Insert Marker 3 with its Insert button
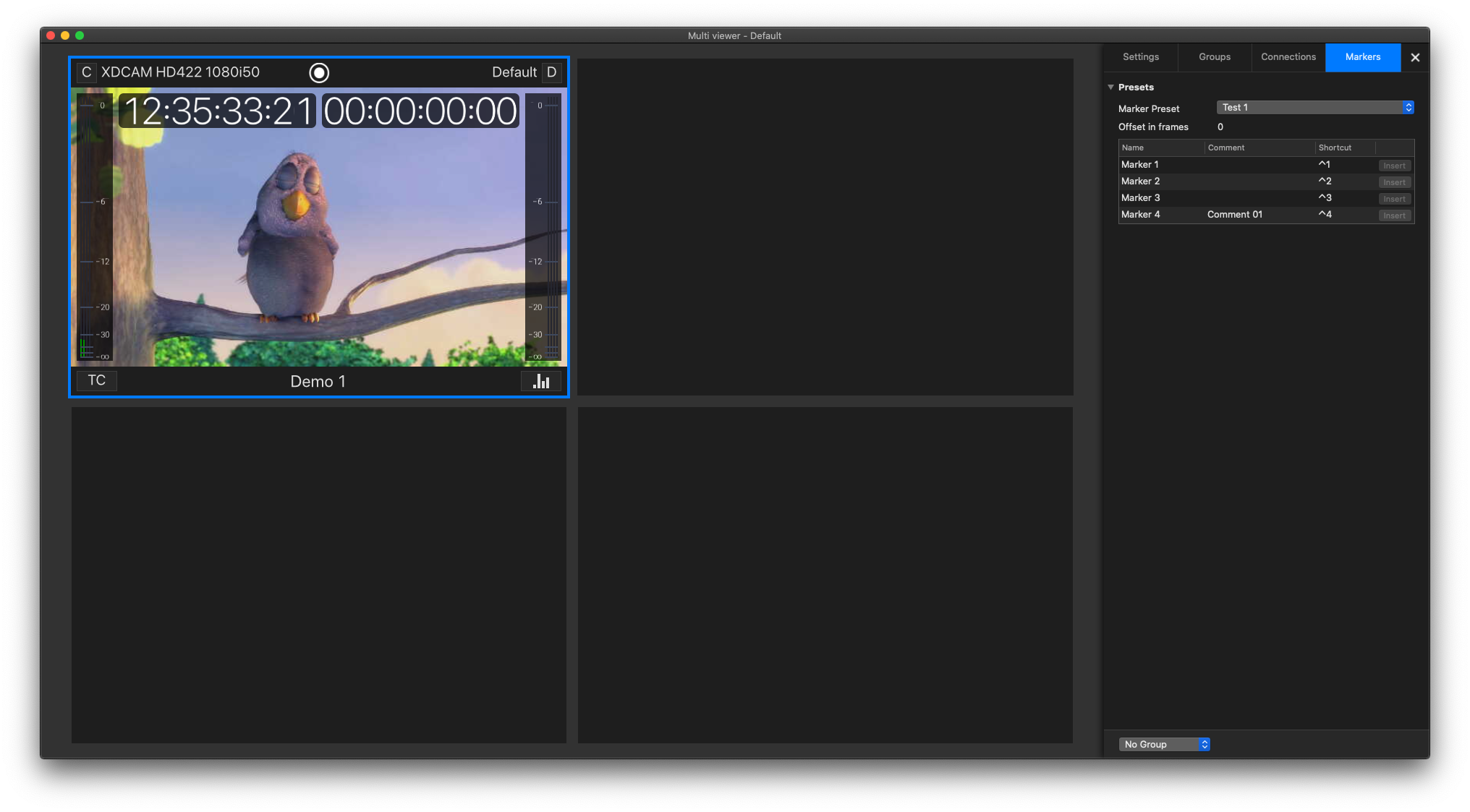This screenshot has height=812, width=1470. [x=1394, y=199]
